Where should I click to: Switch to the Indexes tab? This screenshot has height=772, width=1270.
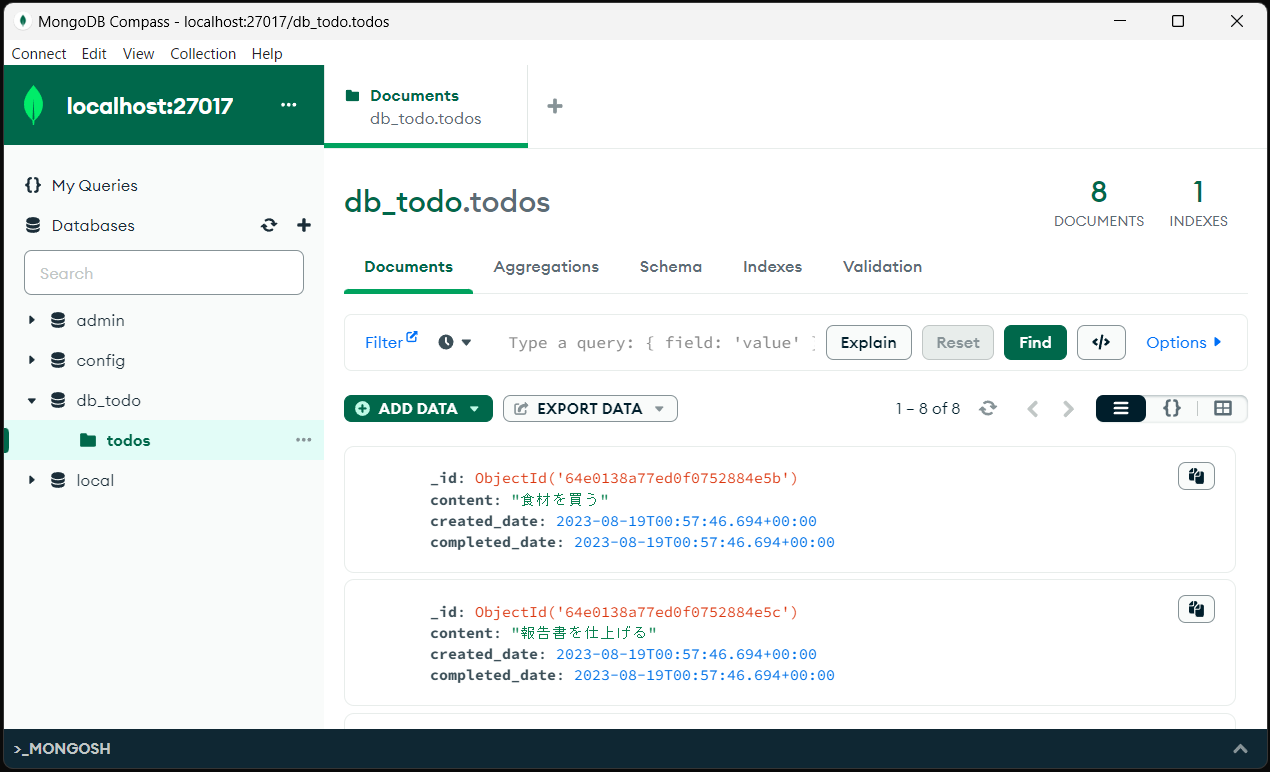point(772,267)
